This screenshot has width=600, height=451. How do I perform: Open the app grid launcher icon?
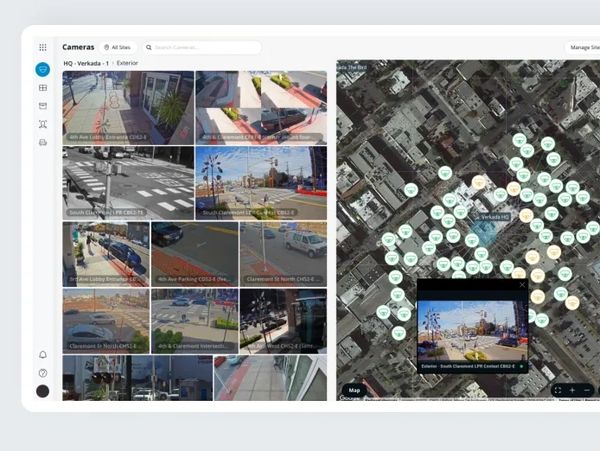click(x=42, y=47)
